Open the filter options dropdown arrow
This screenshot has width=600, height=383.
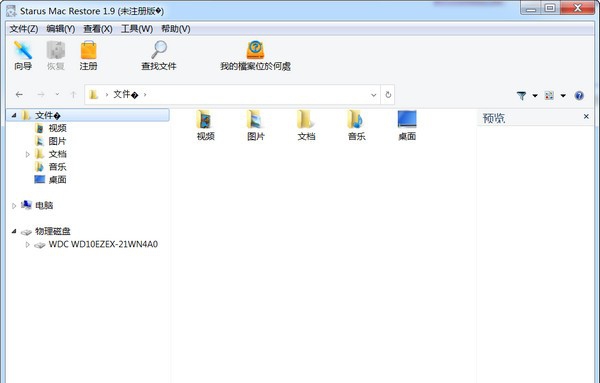(x=535, y=96)
